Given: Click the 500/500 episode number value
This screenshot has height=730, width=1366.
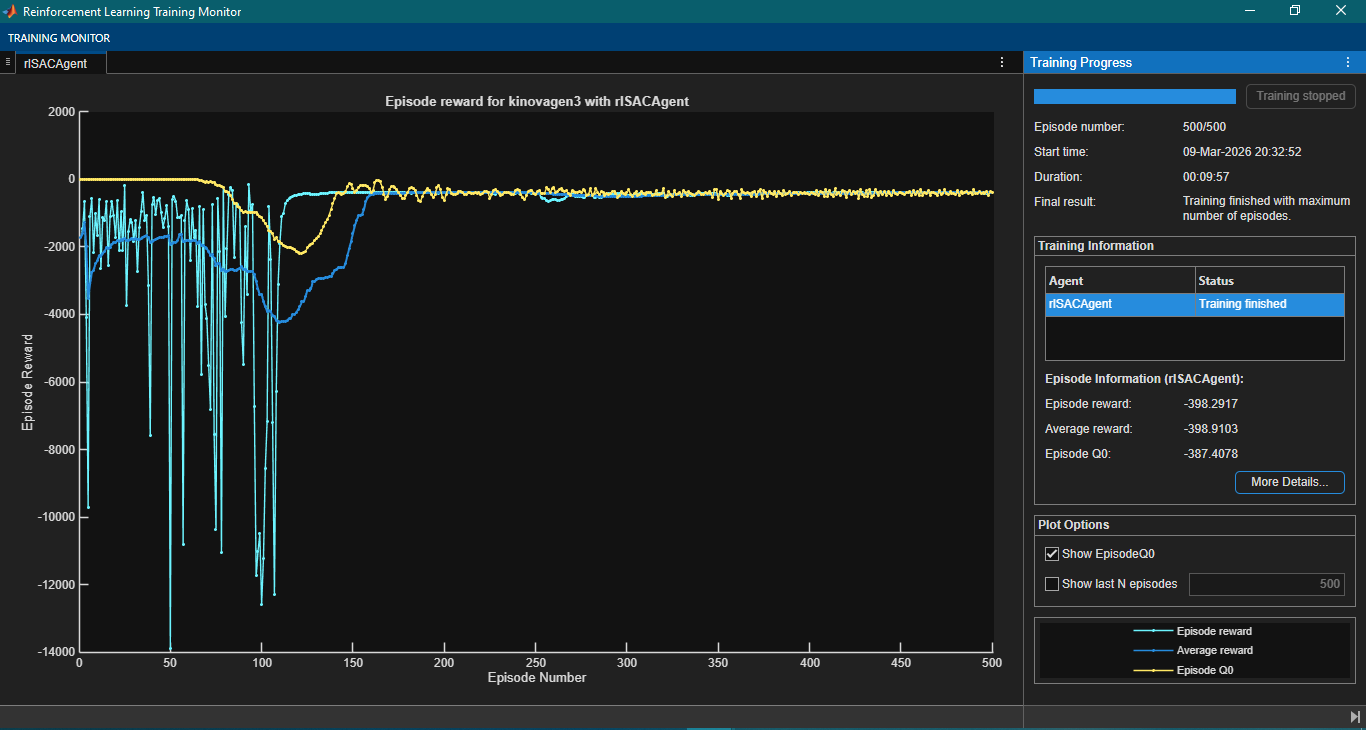Looking at the screenshot, I should tap(1204, 127).
